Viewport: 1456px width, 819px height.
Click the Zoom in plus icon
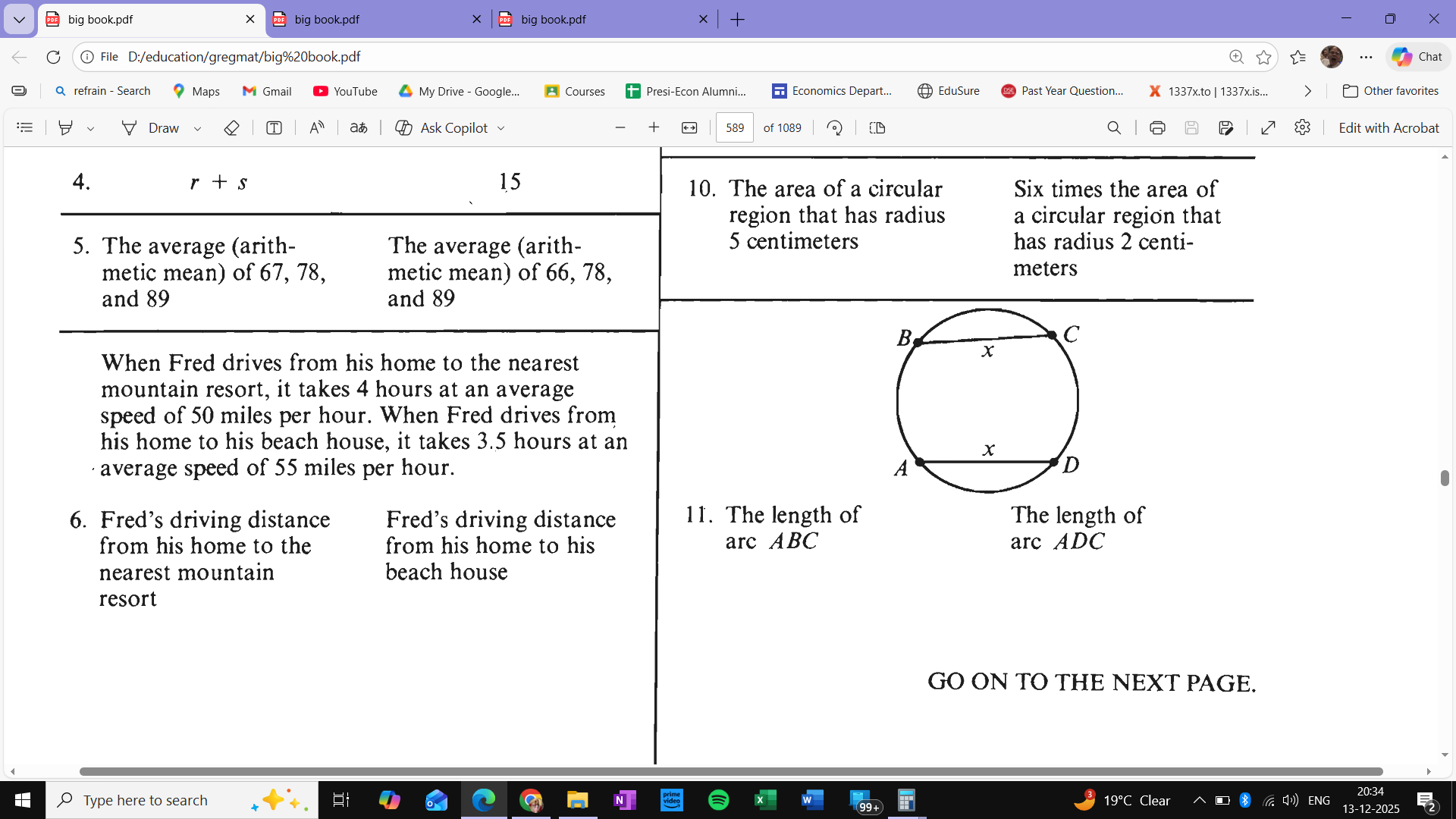[654, 128]
